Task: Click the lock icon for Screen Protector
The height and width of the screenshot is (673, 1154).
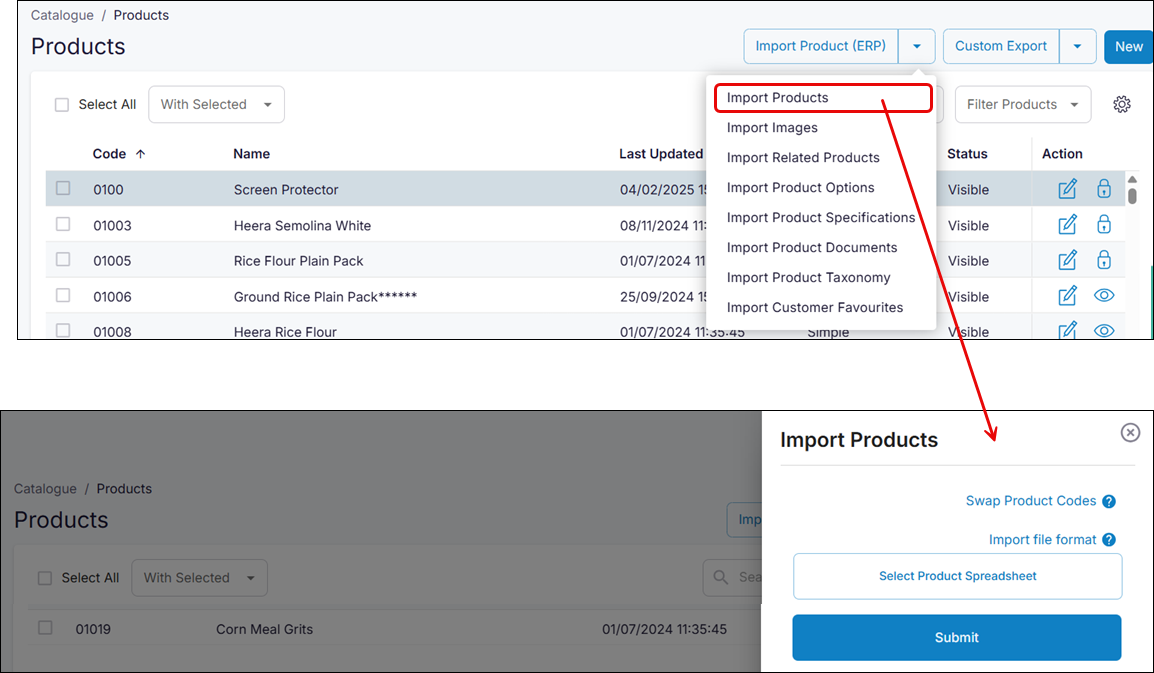Action: pyautogui.click(x=1104, y=189)
